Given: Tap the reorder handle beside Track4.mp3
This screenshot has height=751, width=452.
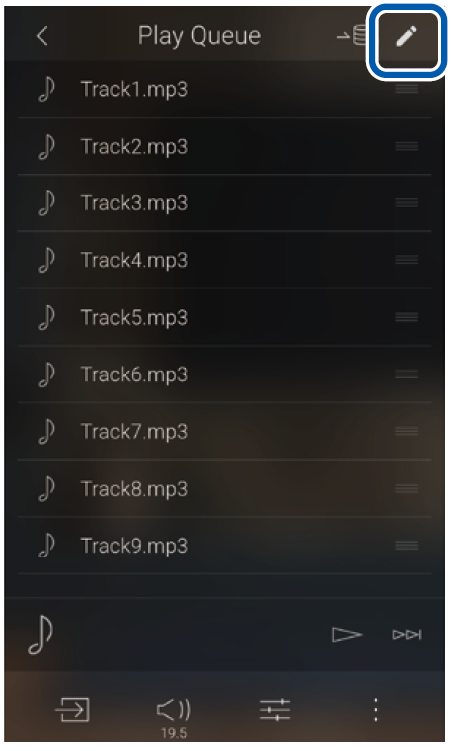Looking at the screenshot, I should click(x=407, y=260).
